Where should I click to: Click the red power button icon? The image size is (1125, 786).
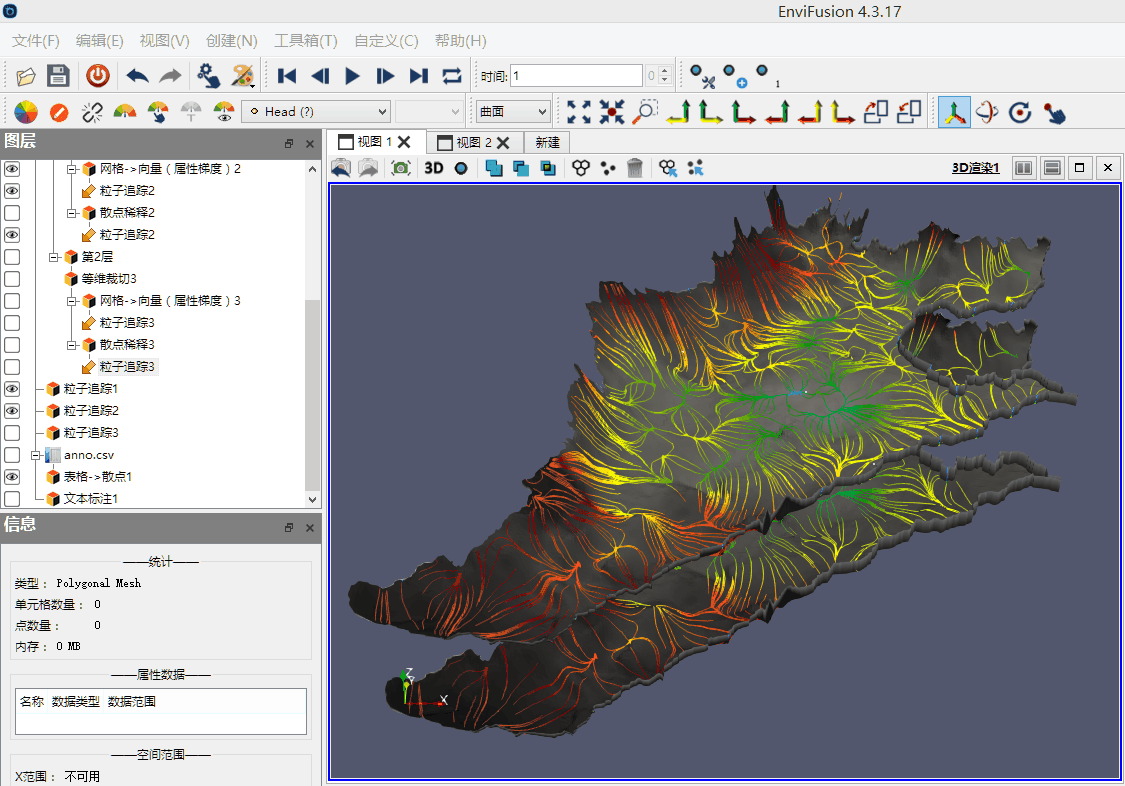point(98,76)
